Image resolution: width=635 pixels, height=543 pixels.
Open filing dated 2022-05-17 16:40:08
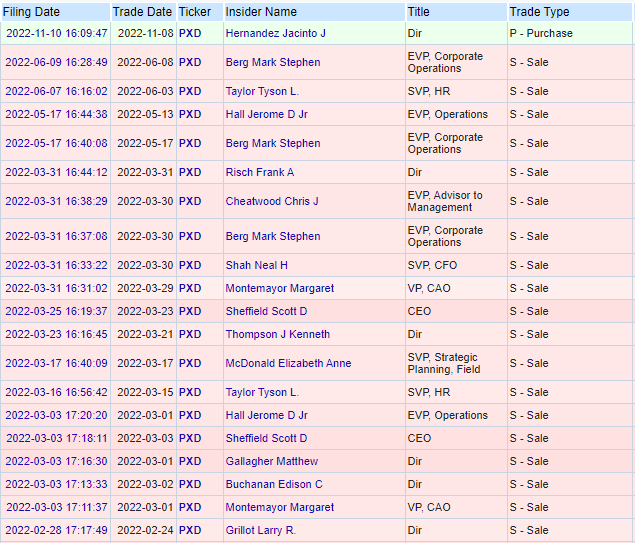(x=56, y=143)
